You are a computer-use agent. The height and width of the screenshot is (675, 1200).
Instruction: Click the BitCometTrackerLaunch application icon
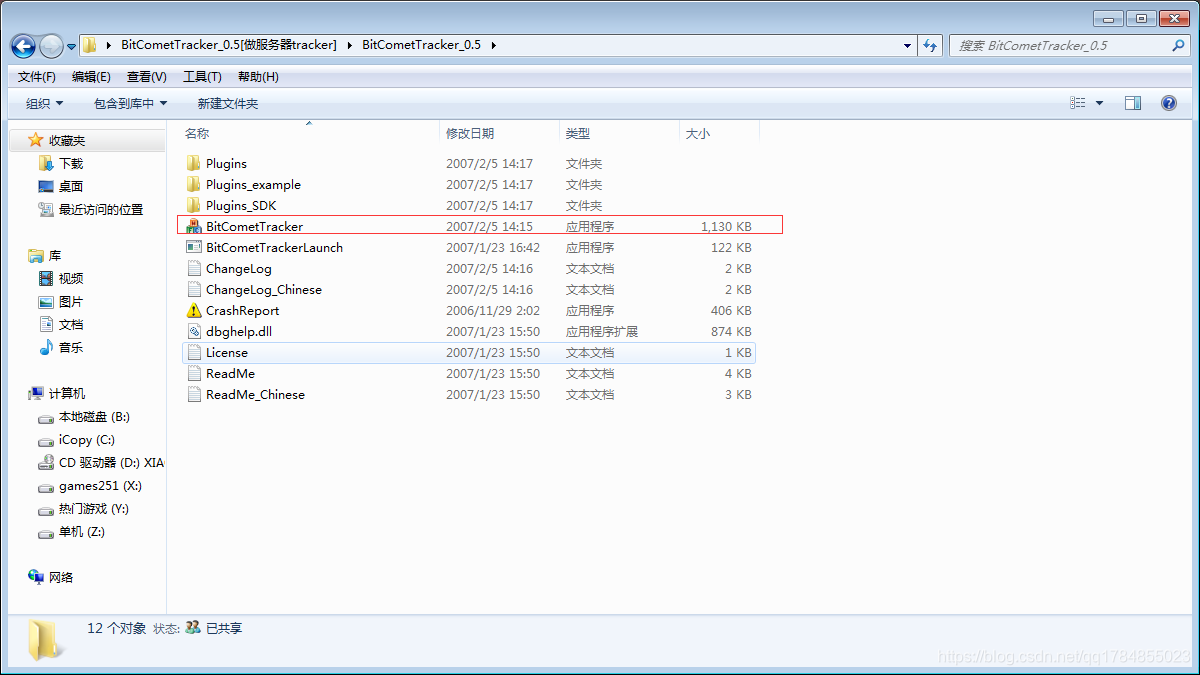click(x=194, y=247)
